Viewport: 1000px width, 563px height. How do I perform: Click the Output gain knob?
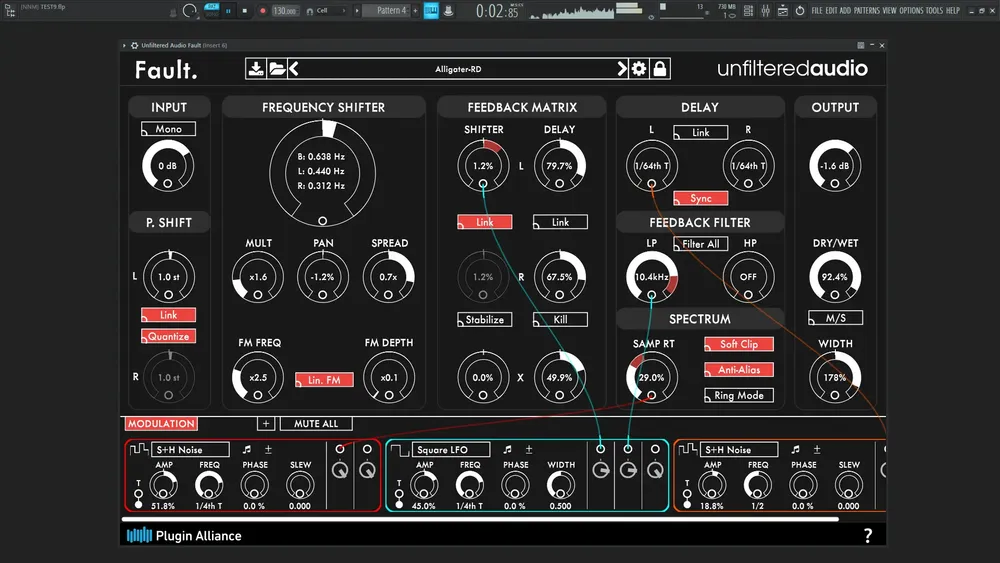pyautogui.click(x=835, y=165)
